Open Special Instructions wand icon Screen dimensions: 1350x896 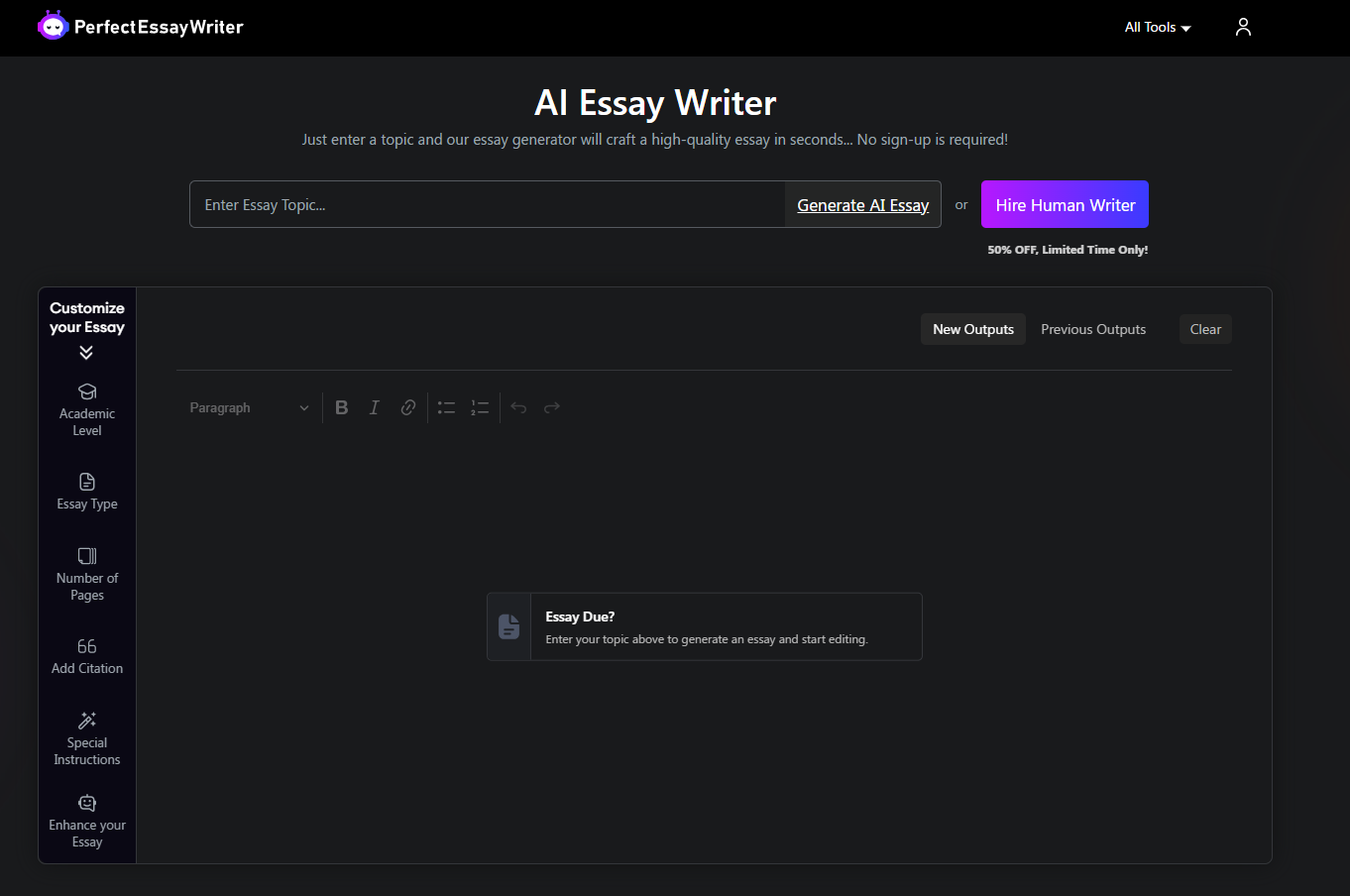pos(86,720)
